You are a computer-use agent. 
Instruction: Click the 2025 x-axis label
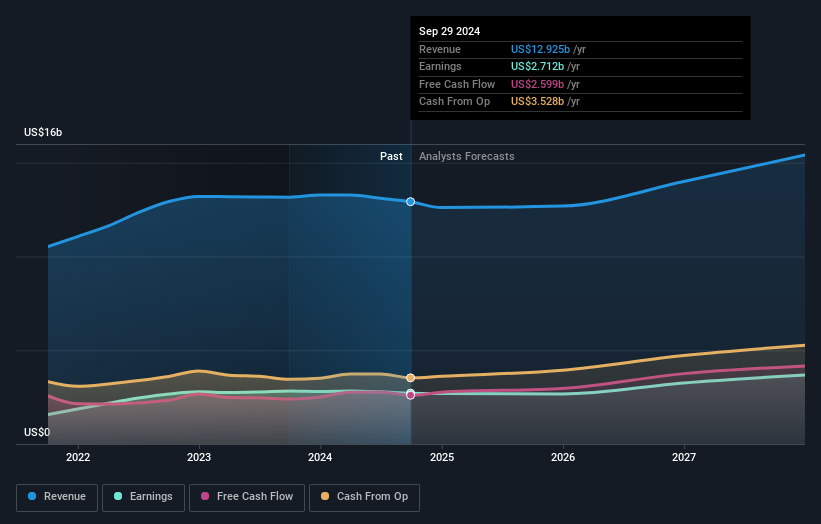[442, 458]
